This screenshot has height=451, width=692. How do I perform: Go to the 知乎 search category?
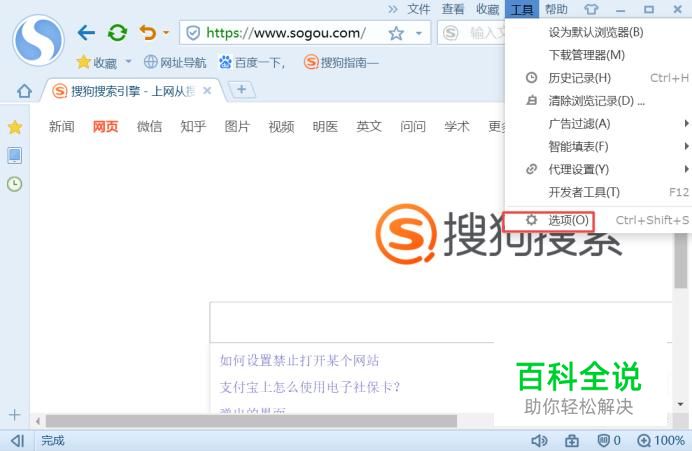tap(193, 127)
